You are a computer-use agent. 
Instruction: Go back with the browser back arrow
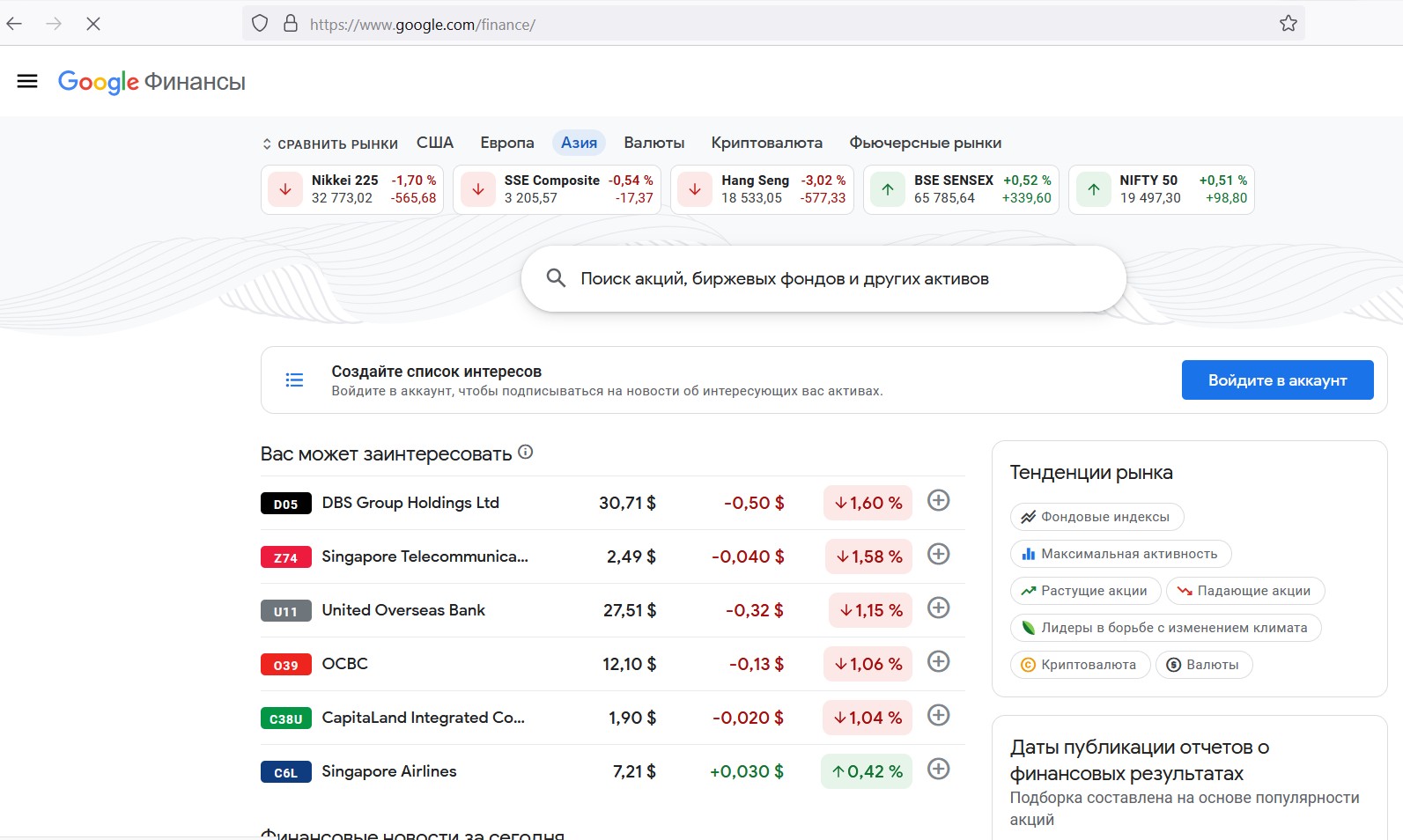point(14,24)
